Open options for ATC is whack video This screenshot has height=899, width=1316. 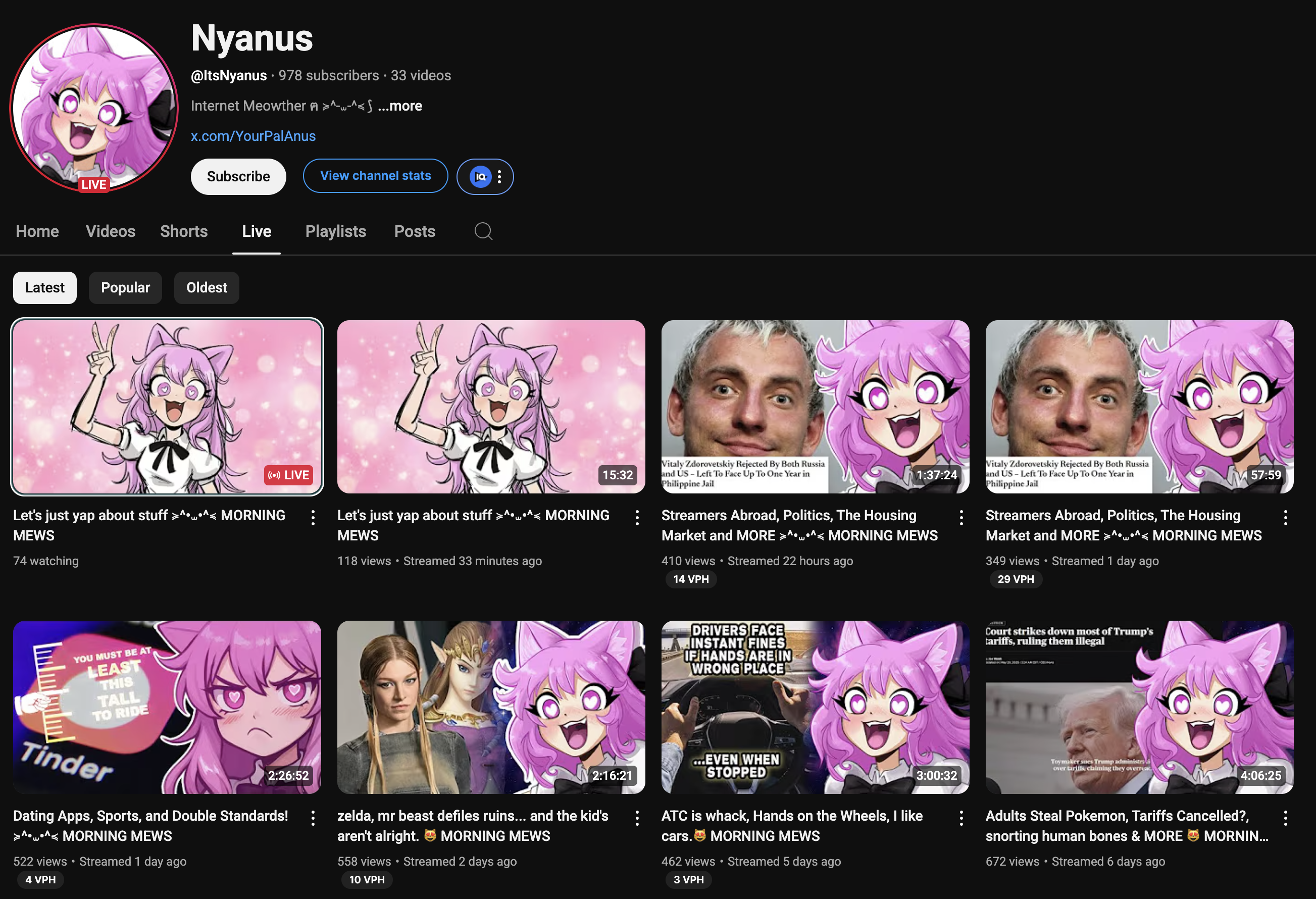pos(961,817)
